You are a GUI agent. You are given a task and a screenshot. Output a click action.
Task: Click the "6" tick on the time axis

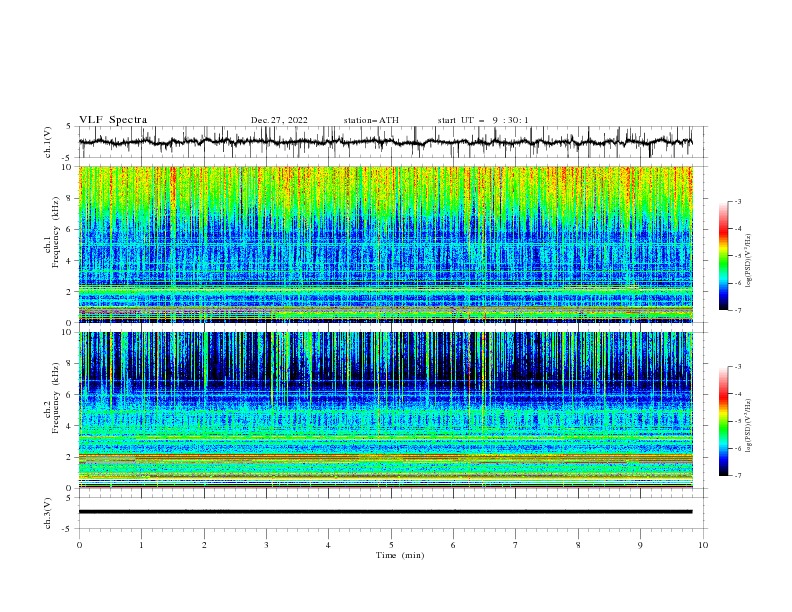click(x=454, y=545)
